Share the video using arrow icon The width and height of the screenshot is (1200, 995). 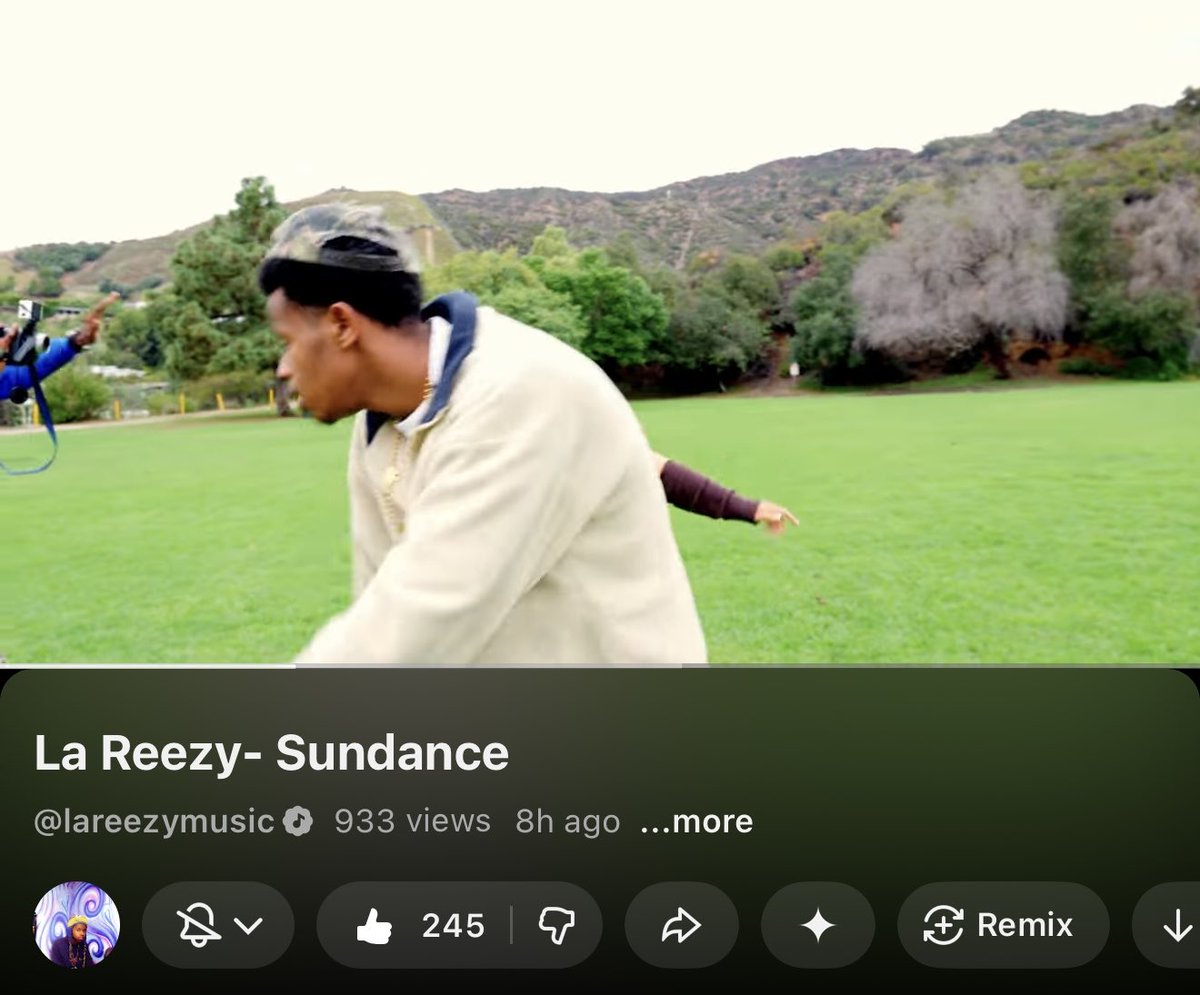point(681,926)
